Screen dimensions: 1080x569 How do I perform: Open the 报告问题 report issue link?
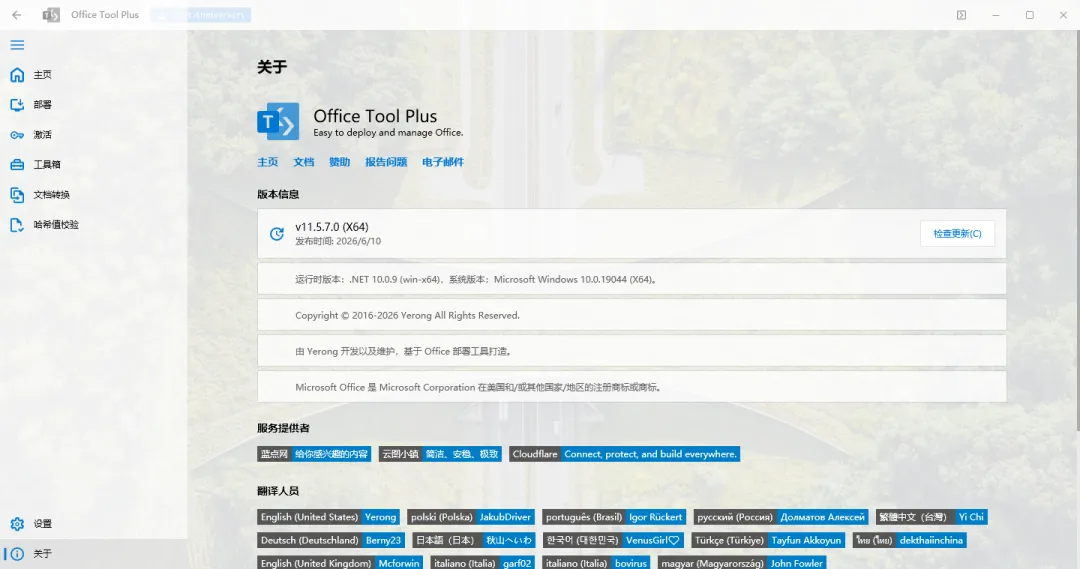pos(386,162)
